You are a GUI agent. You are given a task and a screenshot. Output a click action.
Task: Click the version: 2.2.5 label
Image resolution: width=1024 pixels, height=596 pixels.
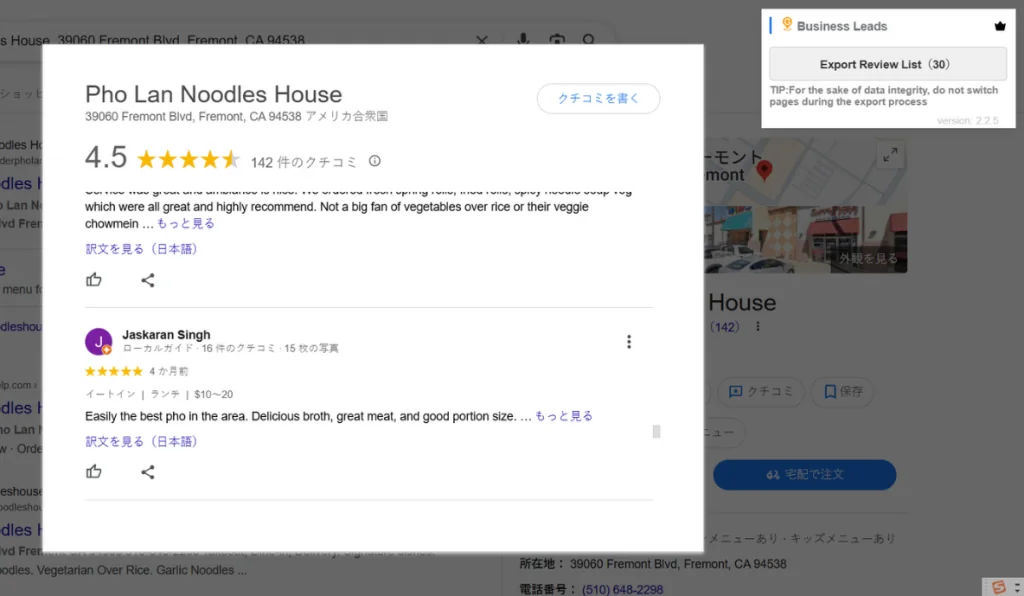[x=968, y=120]
